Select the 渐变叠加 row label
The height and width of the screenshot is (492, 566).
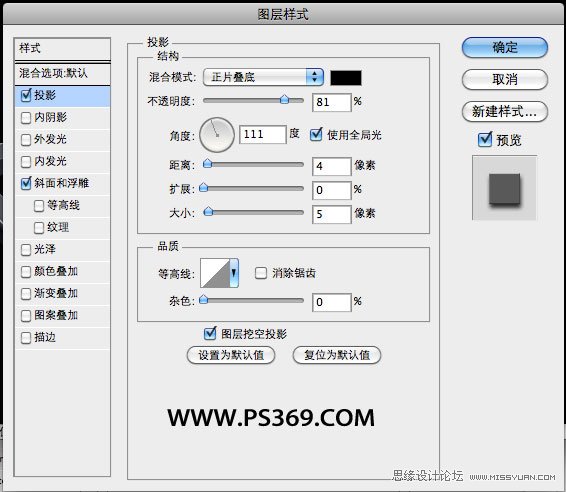[56, 293]
